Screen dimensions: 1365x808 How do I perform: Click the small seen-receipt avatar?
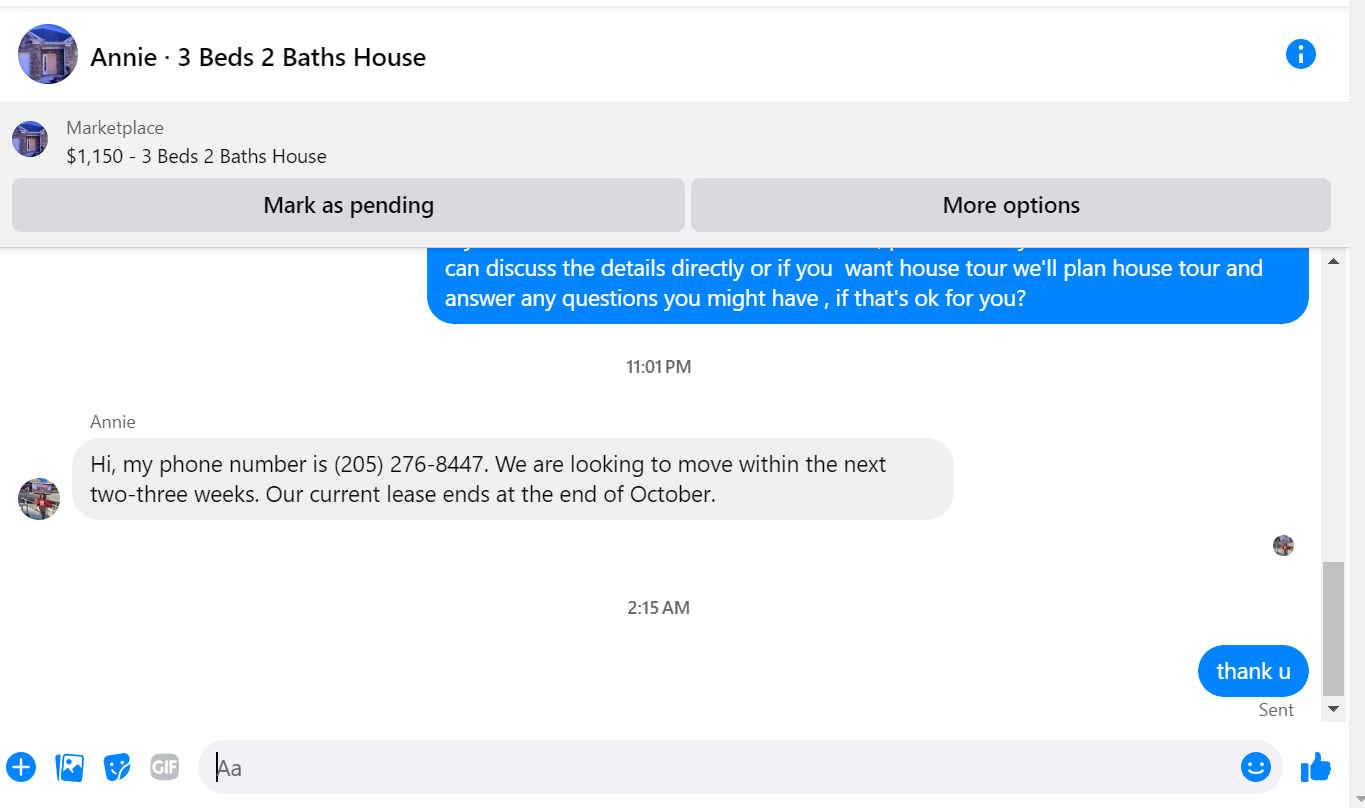coord(1283,545)
